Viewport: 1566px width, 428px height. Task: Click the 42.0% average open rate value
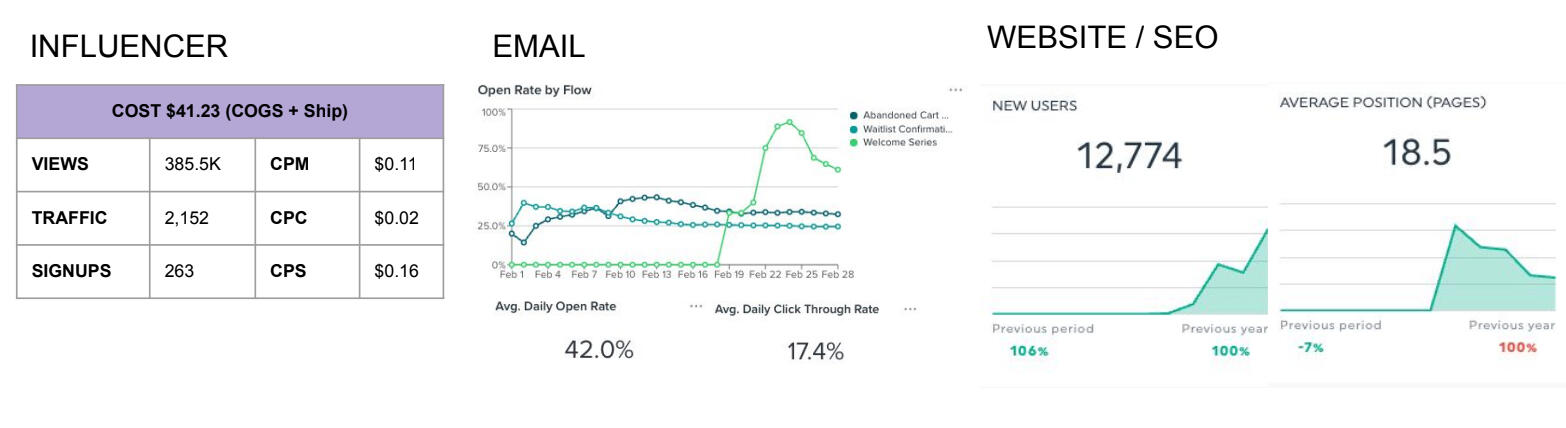[x=599, y=350]
